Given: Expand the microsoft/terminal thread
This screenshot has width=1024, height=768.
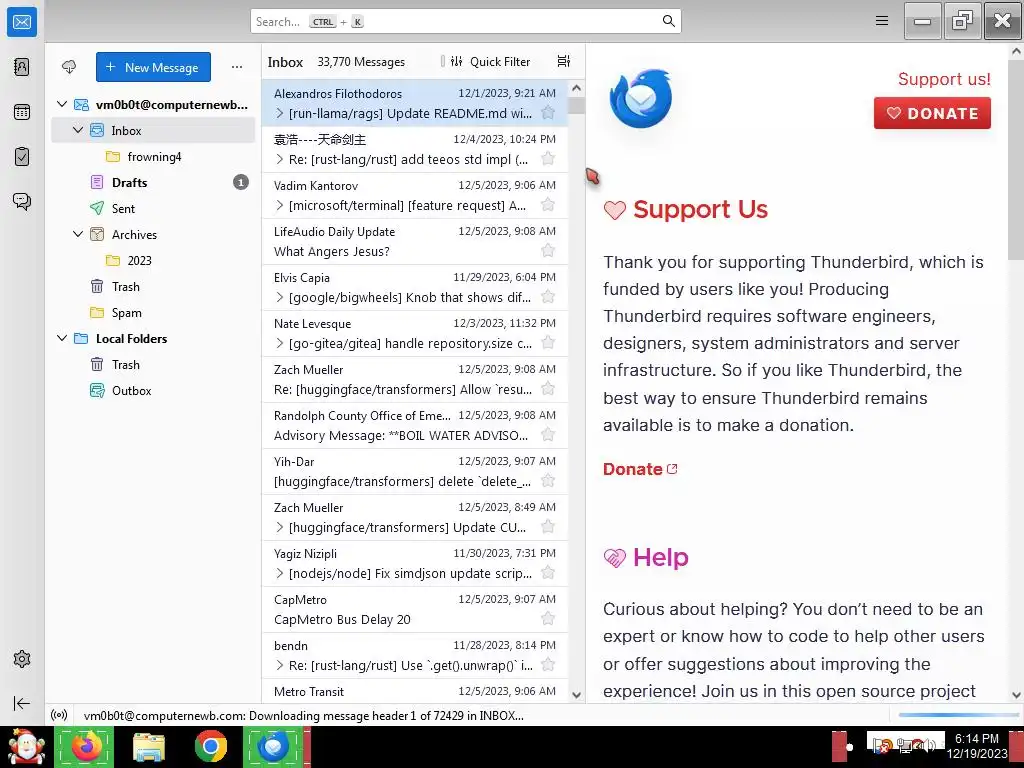Looking at the screenshot, I should pos(280,205).
